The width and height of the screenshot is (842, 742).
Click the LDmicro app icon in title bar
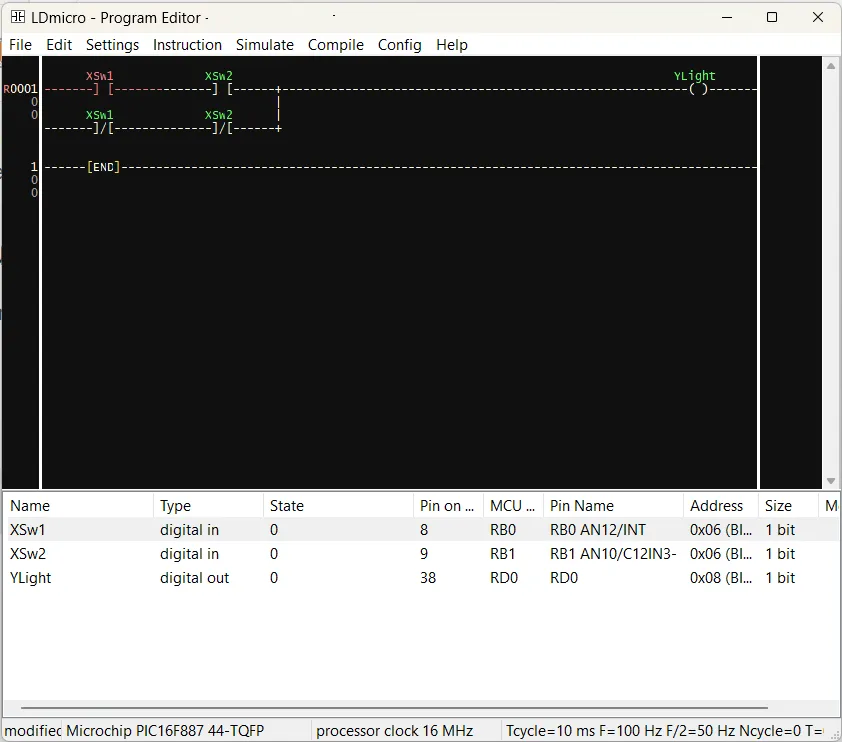[18, 17]
